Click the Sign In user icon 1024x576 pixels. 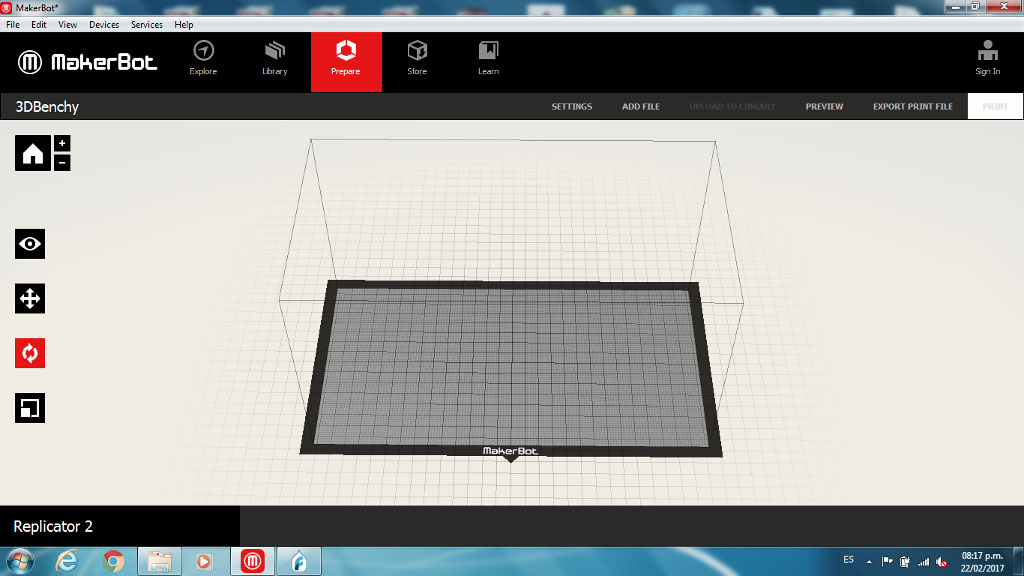(987, 58)
